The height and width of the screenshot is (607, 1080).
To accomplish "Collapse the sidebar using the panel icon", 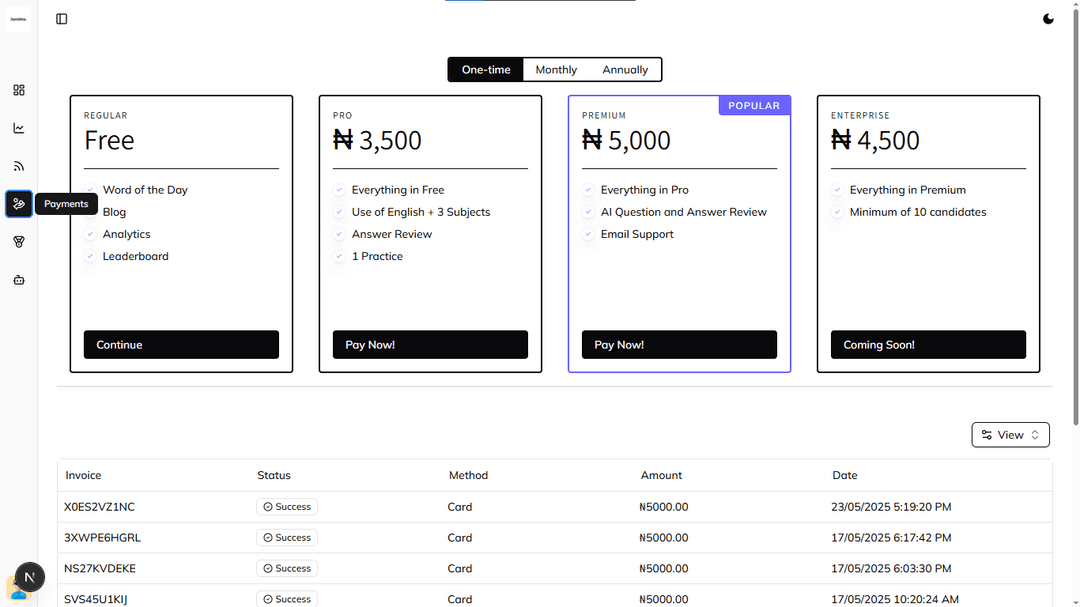I will (x=62, y=18).
